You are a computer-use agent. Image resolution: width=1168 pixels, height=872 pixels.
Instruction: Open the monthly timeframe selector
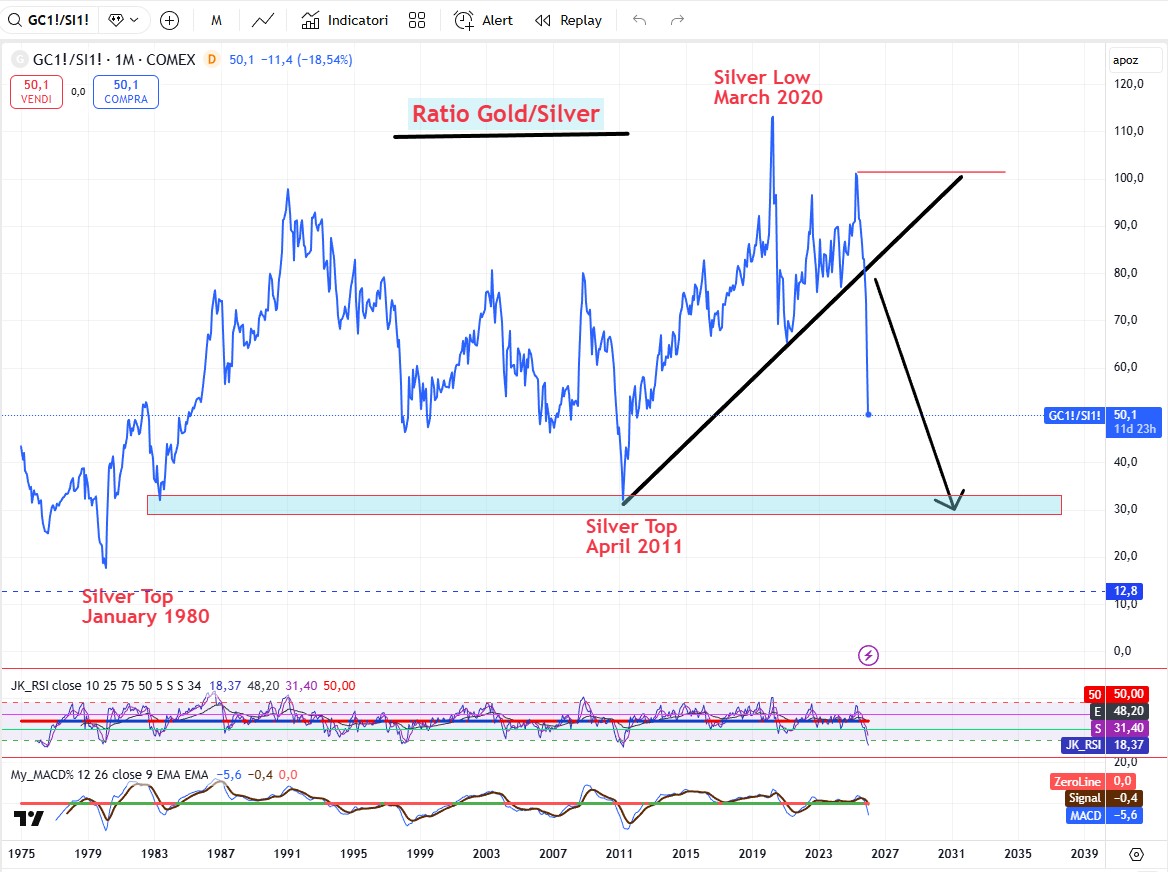click(x=217, y=20)
